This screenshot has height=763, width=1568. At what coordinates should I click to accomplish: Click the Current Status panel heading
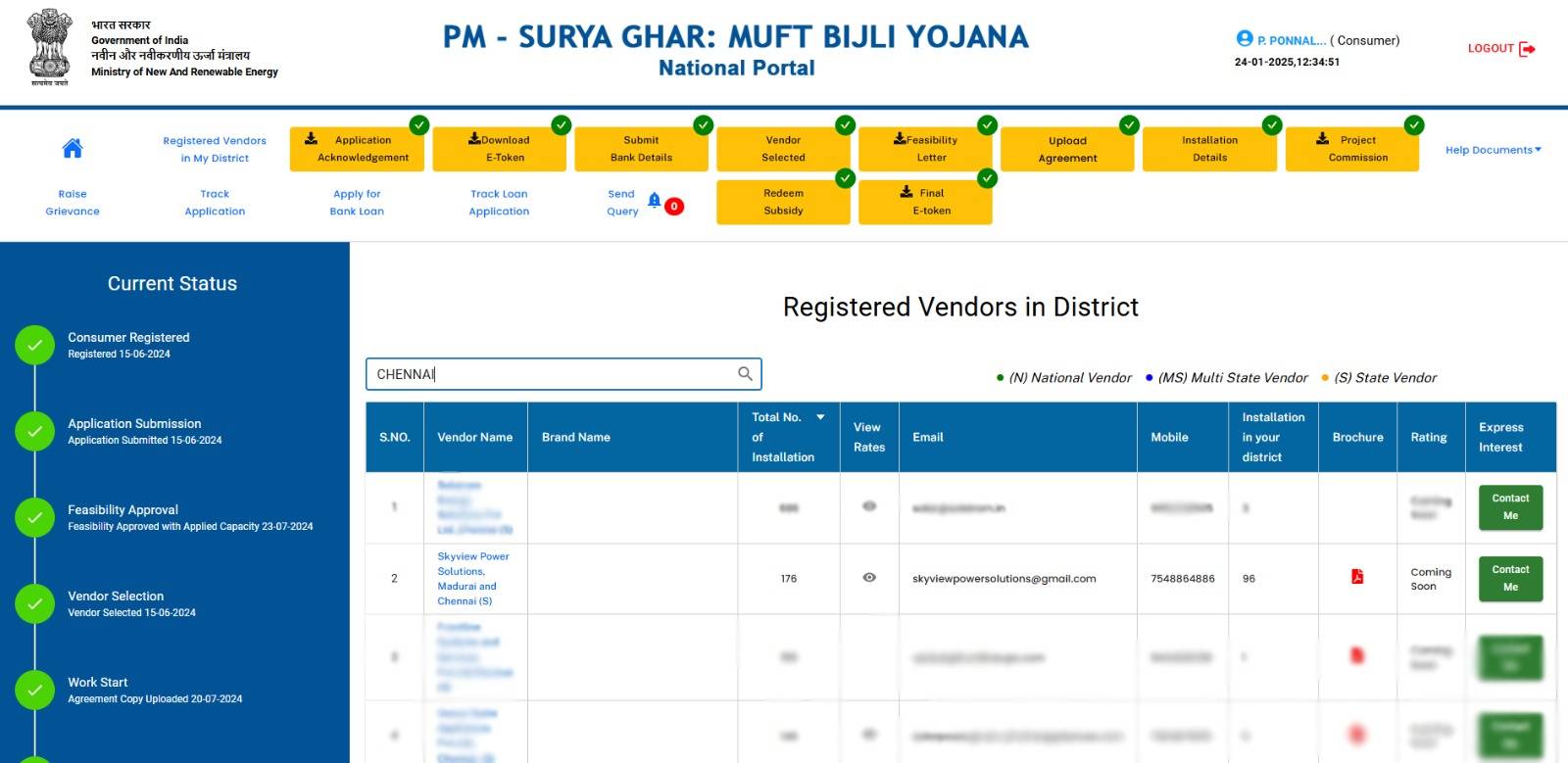tap(172, 283)
